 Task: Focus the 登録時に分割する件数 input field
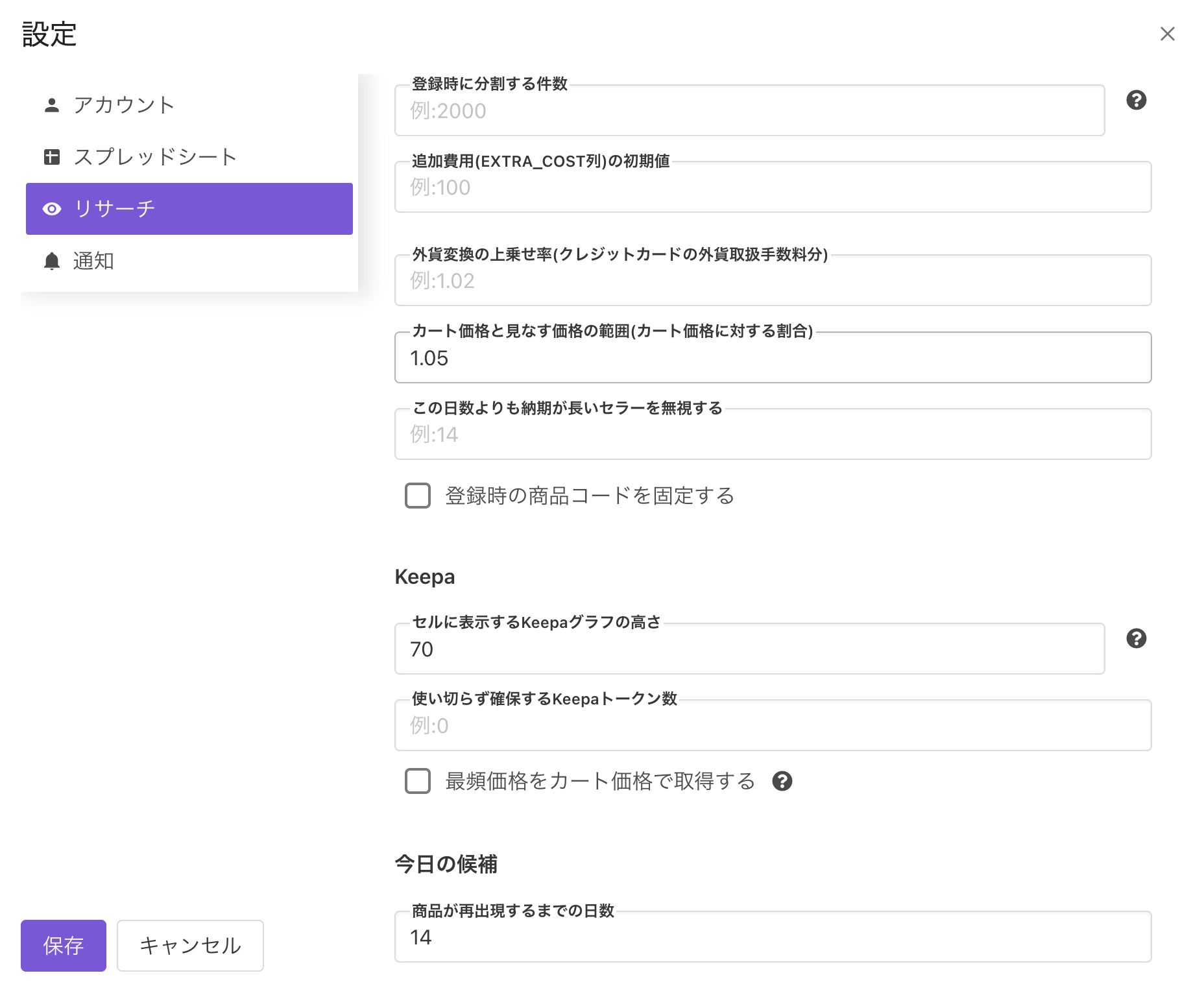click(749, 111)
